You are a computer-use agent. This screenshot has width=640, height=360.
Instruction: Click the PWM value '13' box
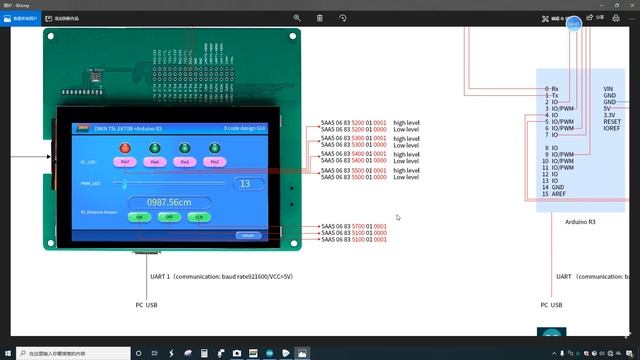[248, 184]
